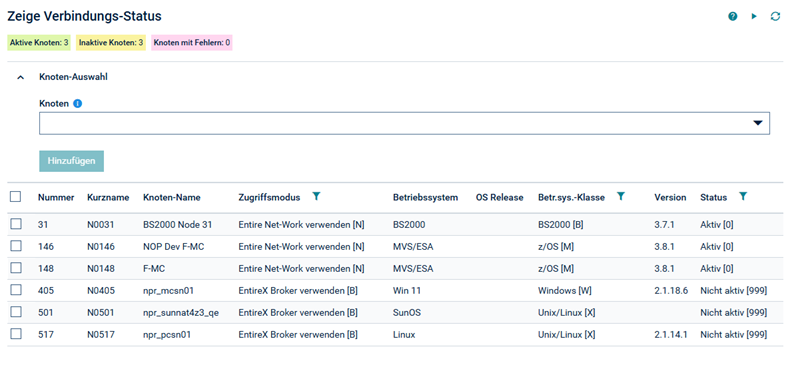Open the Knoten dropdown arrow

point(758,123)
